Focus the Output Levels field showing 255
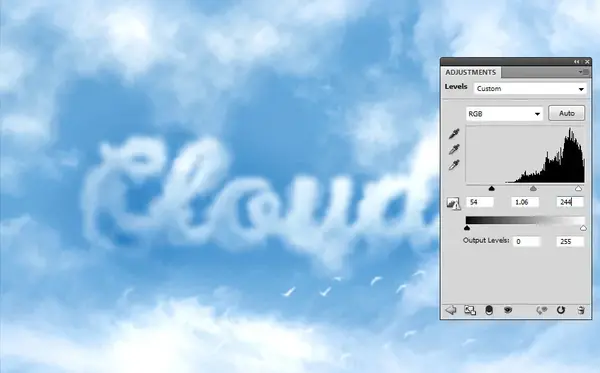 [x=570, y=242]
